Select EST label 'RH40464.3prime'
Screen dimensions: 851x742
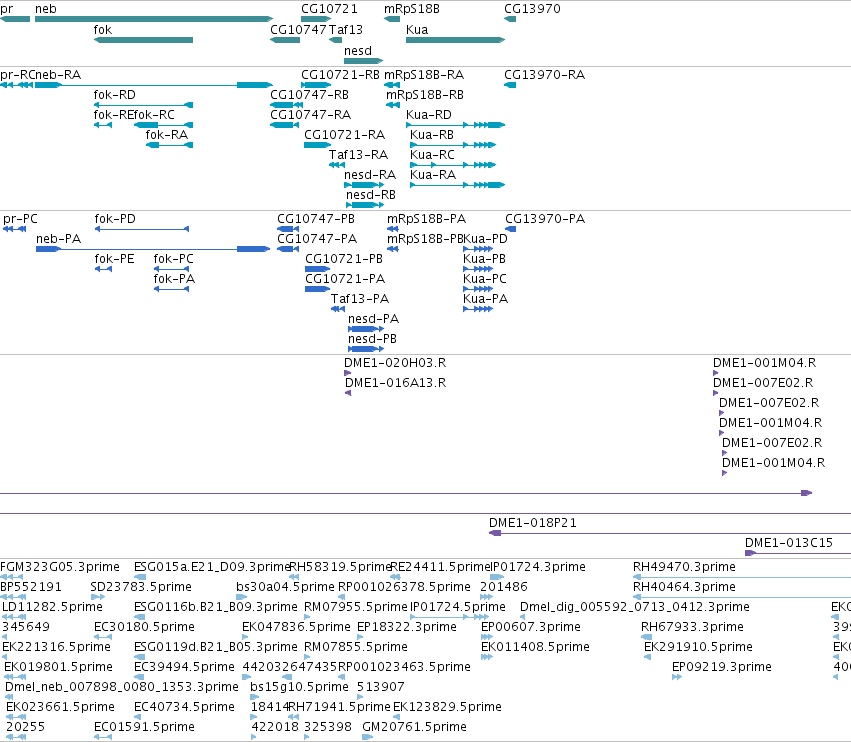point(684,586)
